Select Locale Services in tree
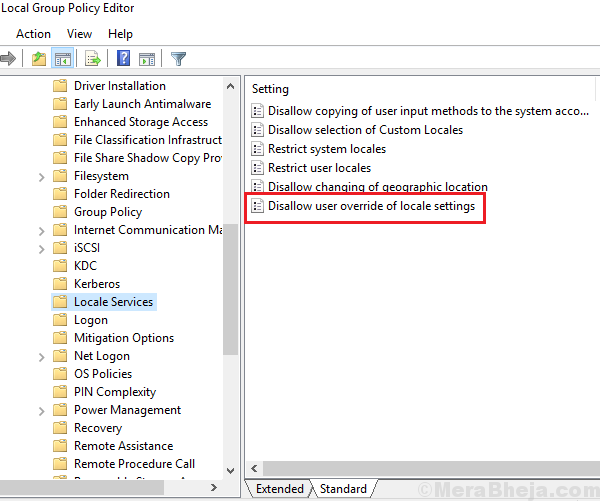Image resolution: width=600 pixels, height=501 pixels. point(113,302)
